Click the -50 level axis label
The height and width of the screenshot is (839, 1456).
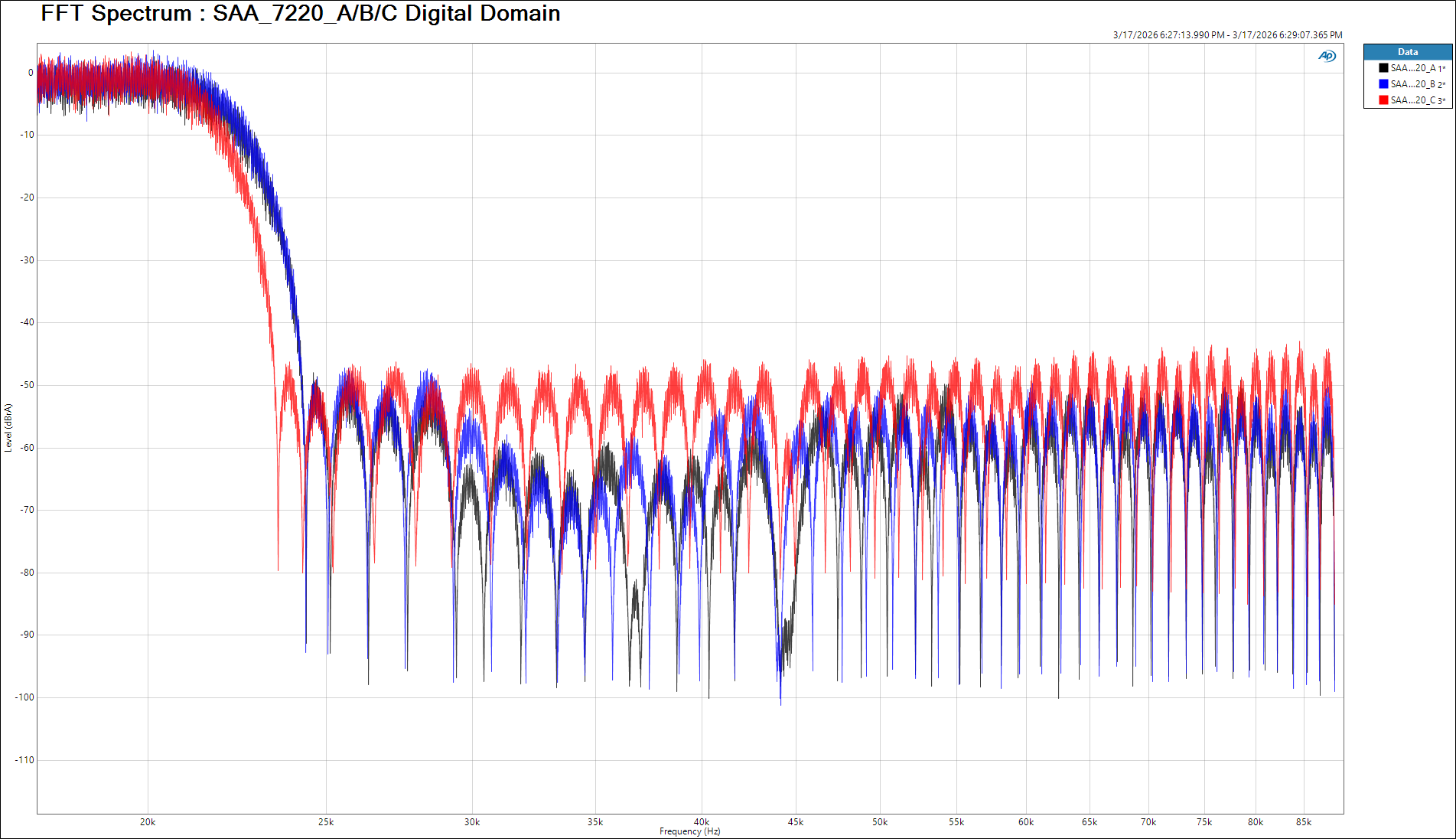tap(27, 385)
